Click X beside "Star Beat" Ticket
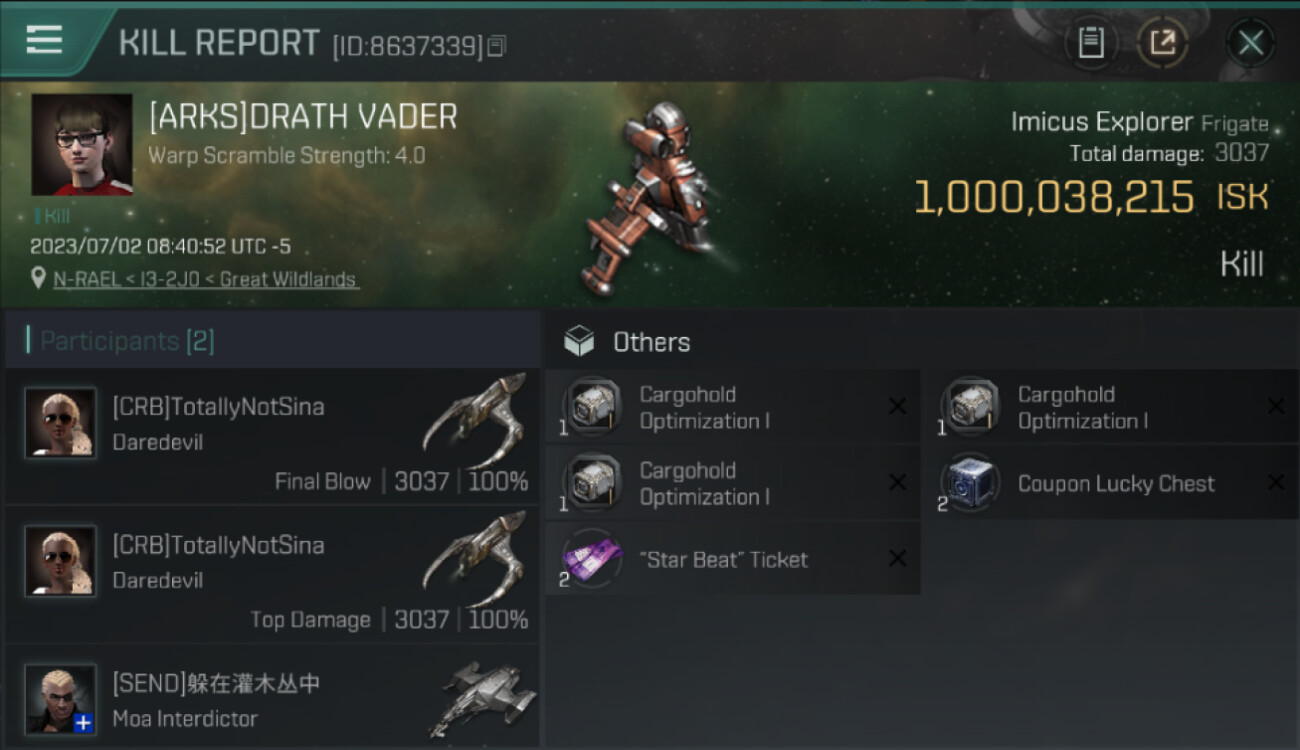The image size is (1300, 750). 898,558
